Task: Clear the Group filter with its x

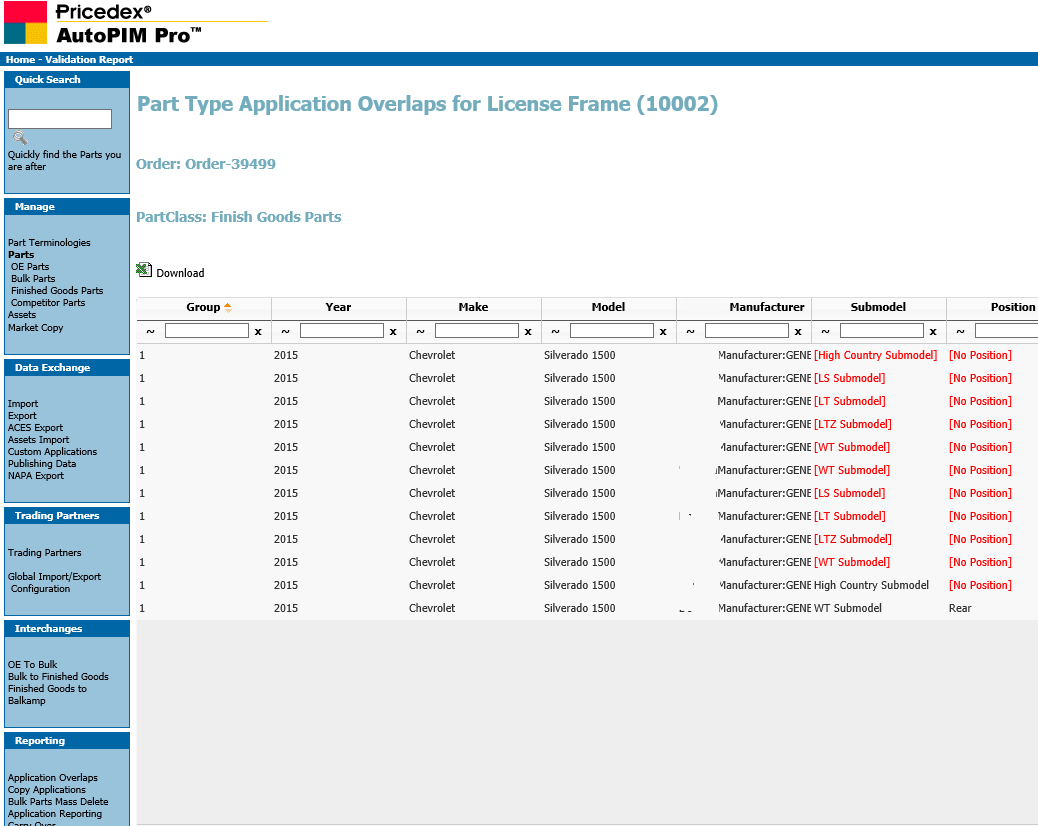Action: coord(258,332)
